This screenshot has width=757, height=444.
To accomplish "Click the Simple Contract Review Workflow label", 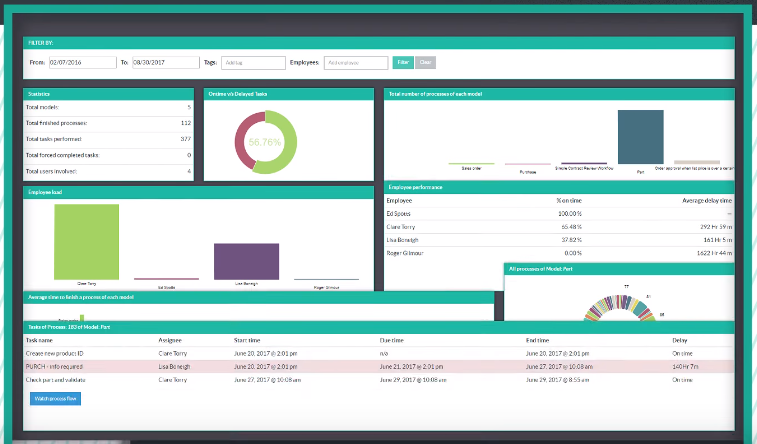I will (584, 168).
